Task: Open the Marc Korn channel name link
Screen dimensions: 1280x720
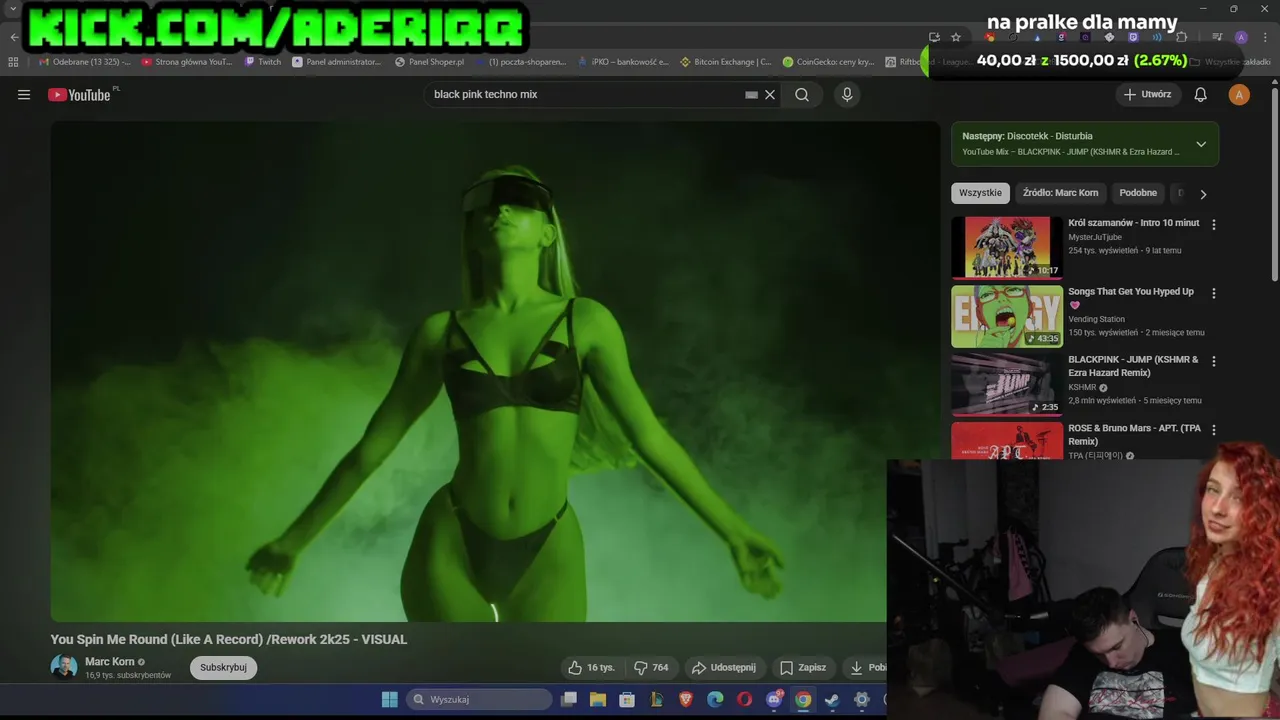Action: [x=110, y=662]
